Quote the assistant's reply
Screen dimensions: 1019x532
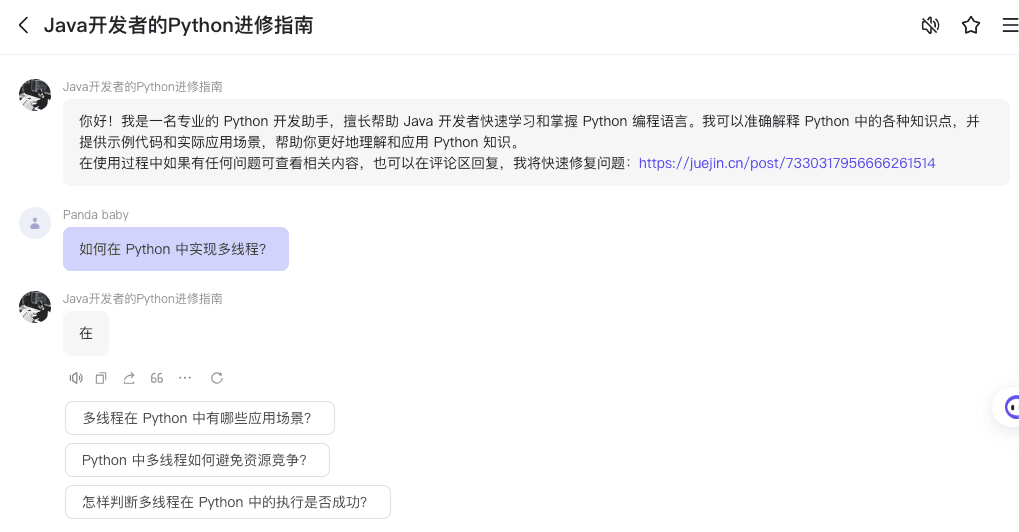click(157, 378)
